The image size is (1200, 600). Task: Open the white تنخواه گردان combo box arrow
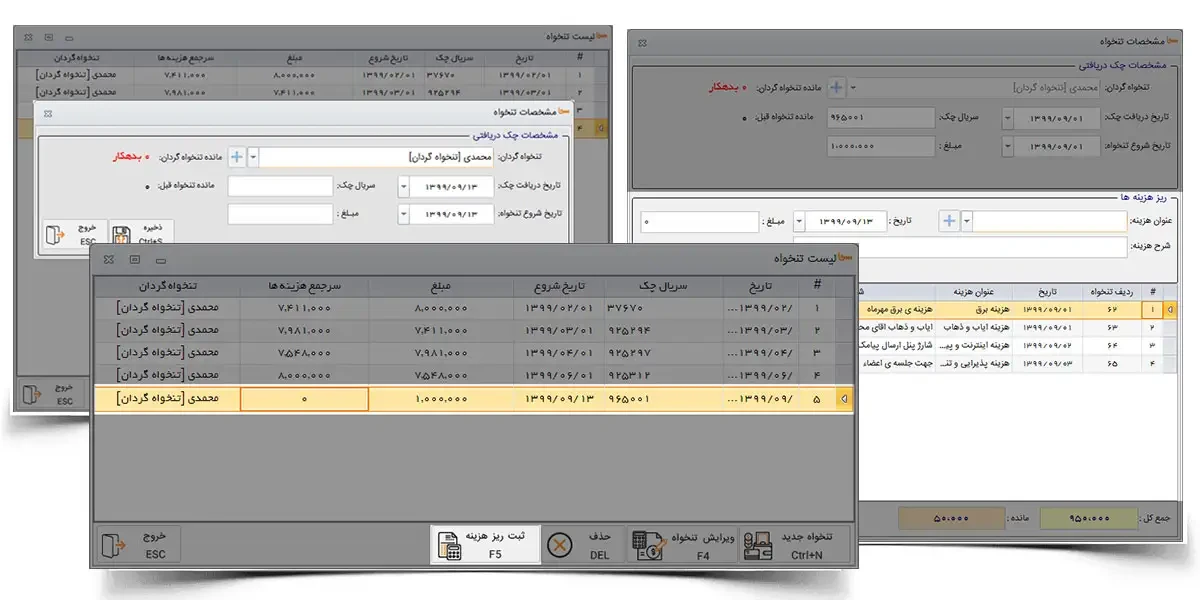(254, 157)
